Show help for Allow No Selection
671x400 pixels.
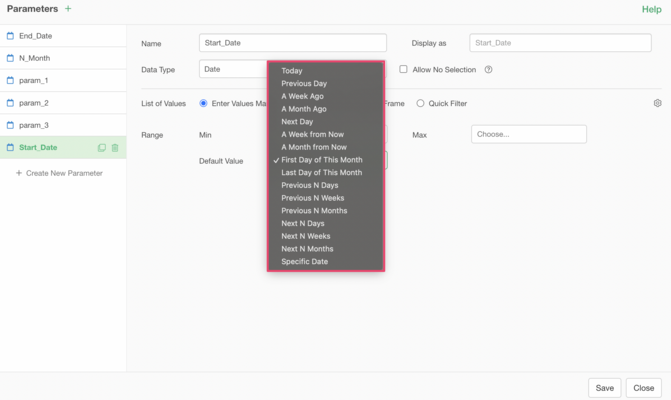[488, 69]
